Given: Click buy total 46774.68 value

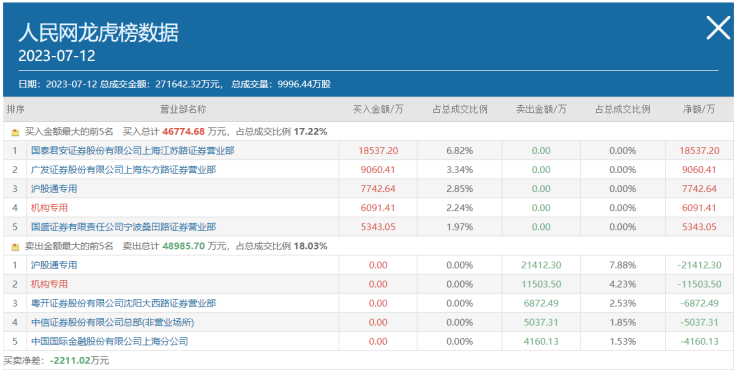Looking at the screenshot, I should pyautogui.click(x=183, y=132).
